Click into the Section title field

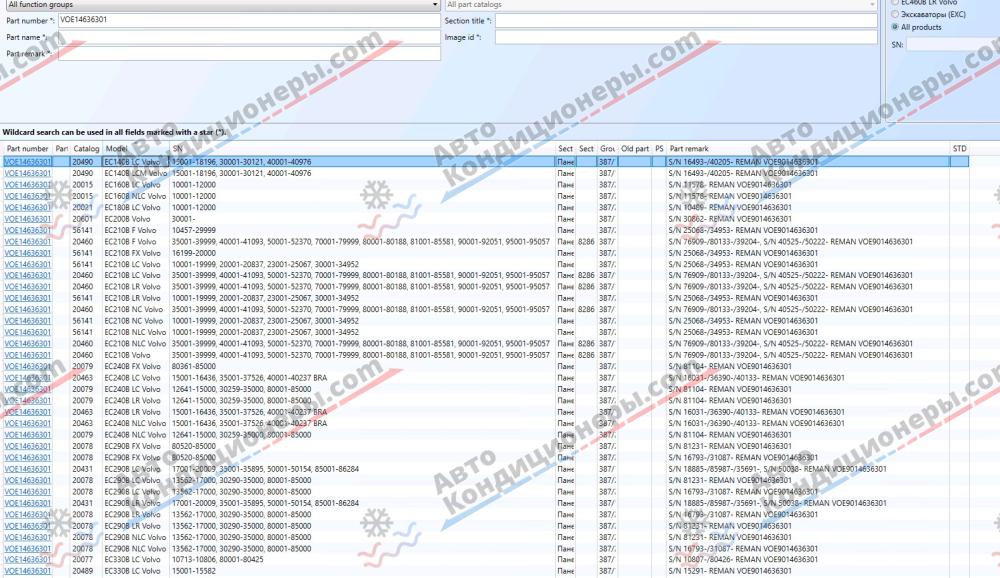coord(686,20)
